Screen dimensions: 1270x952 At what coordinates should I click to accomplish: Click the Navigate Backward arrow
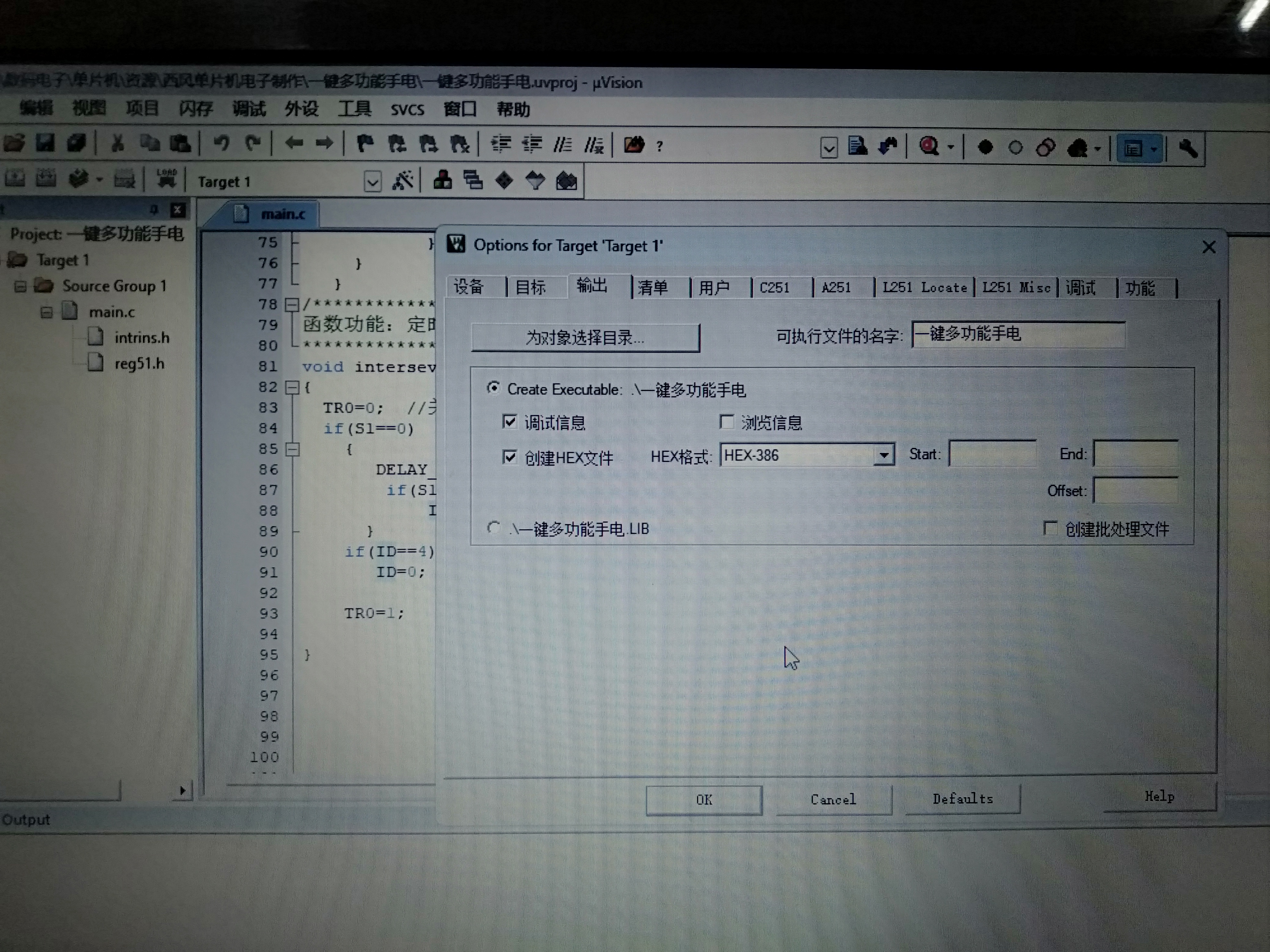[x=294, y=143]
